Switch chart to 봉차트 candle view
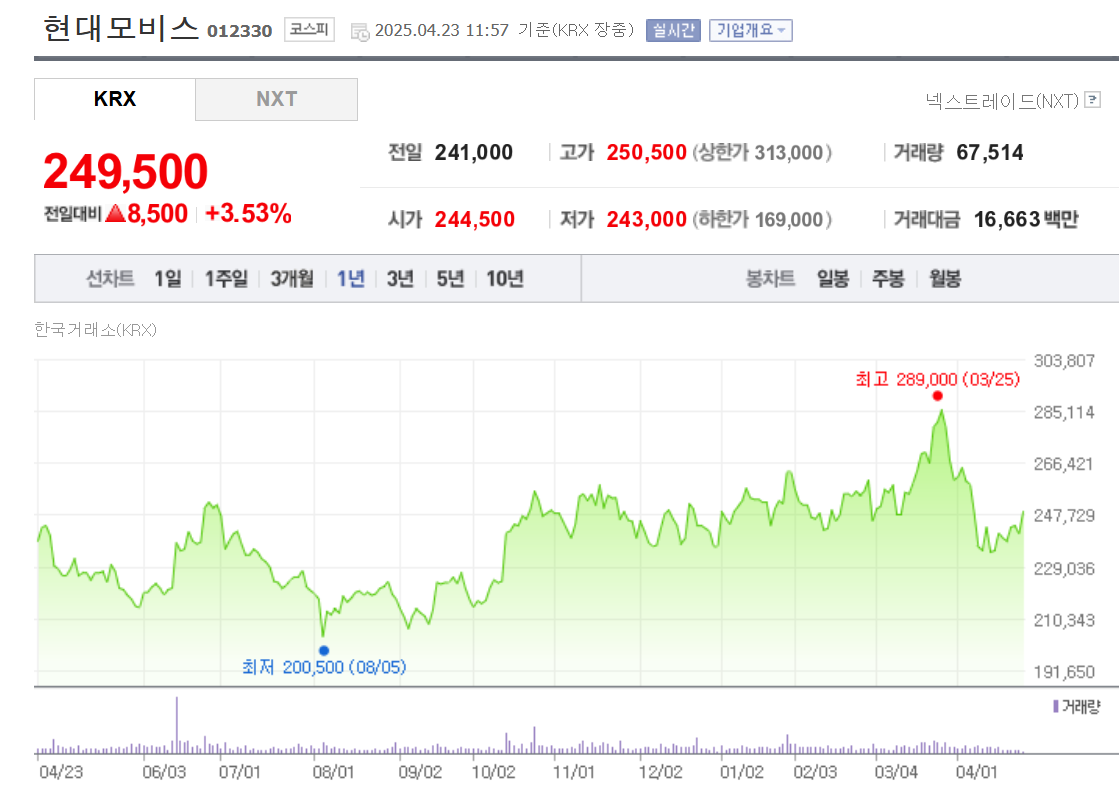 (x=770, y=279)
